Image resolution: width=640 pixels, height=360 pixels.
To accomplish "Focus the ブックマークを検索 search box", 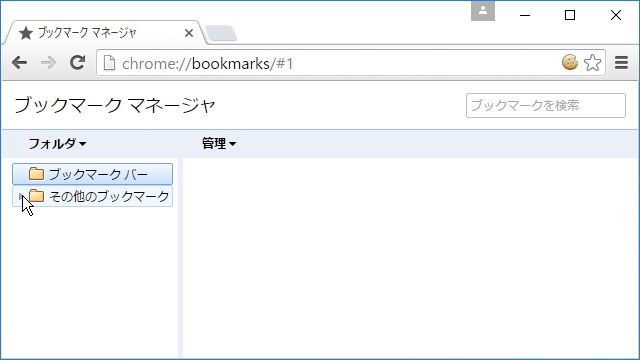I will pos(546,106).
